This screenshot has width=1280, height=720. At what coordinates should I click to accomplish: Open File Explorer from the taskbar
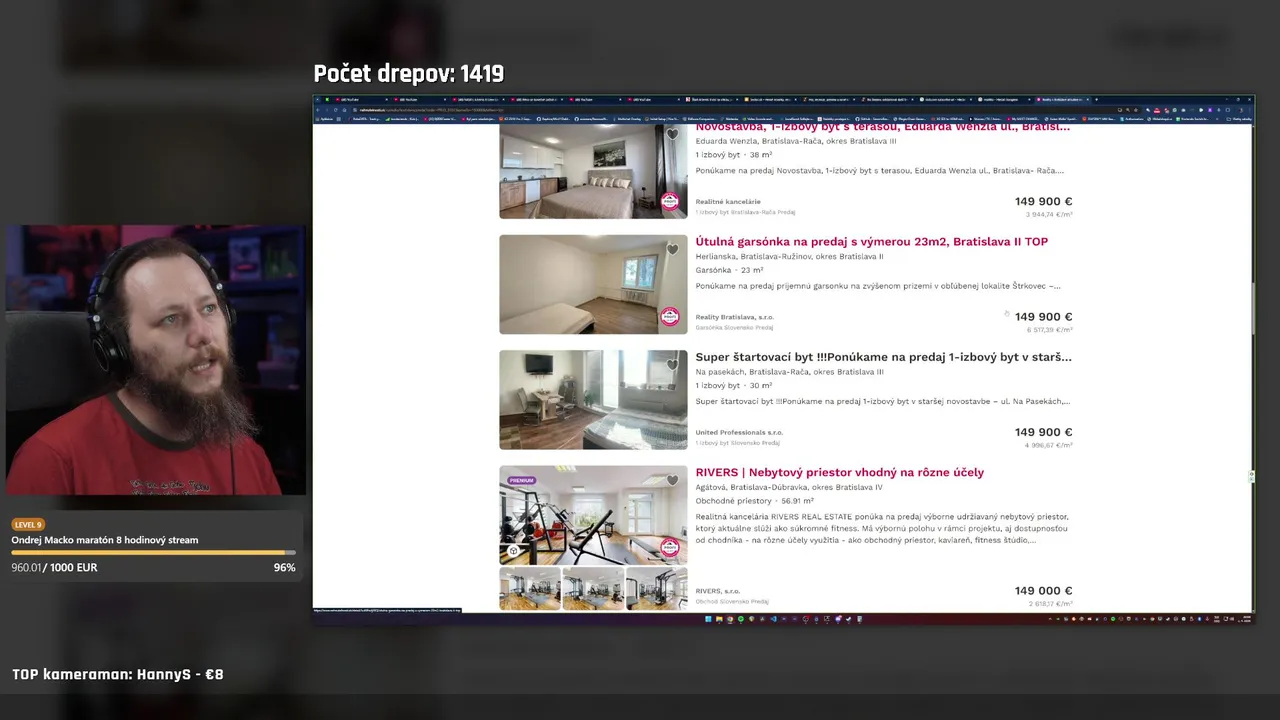[x=719, y=619]
